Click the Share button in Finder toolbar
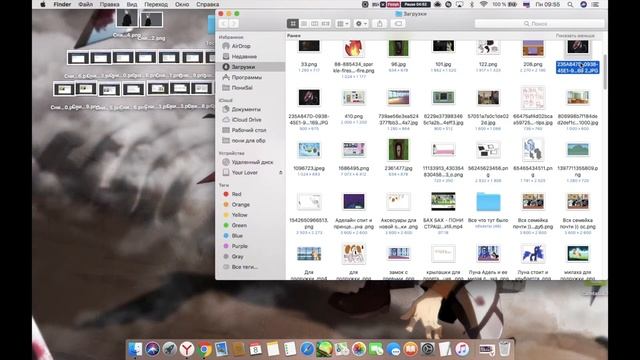Viewport: 640px width, 360px height. 380,24
